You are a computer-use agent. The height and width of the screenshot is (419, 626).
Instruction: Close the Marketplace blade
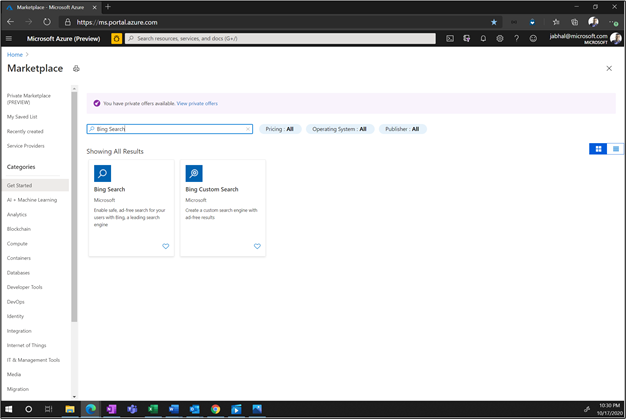(609, 68)
